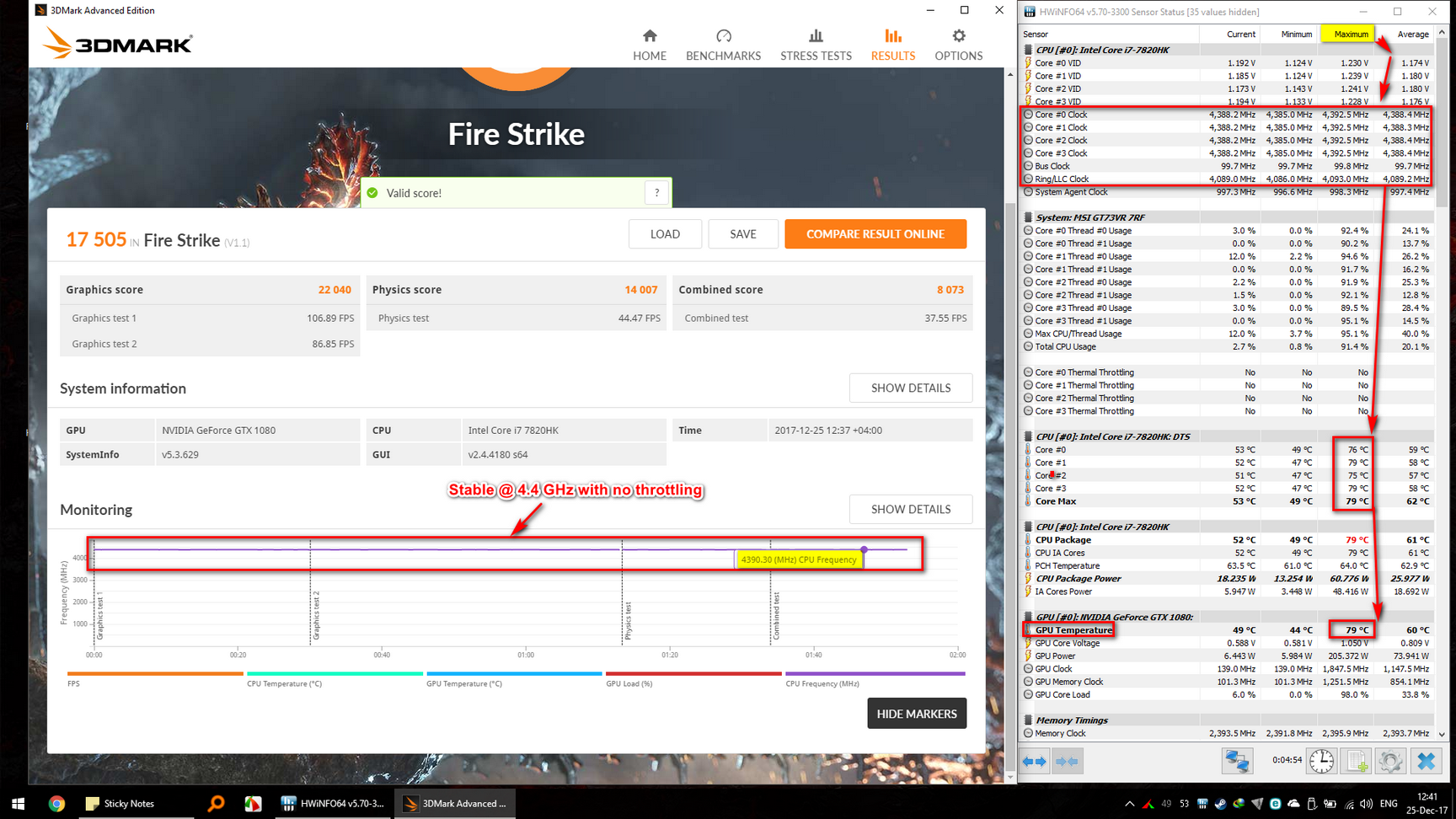Image resolution: width=1456 pixels, height=819 pixels.
Task: Select the Bus Clock sensor row
Action: [x=1228, y=166]
